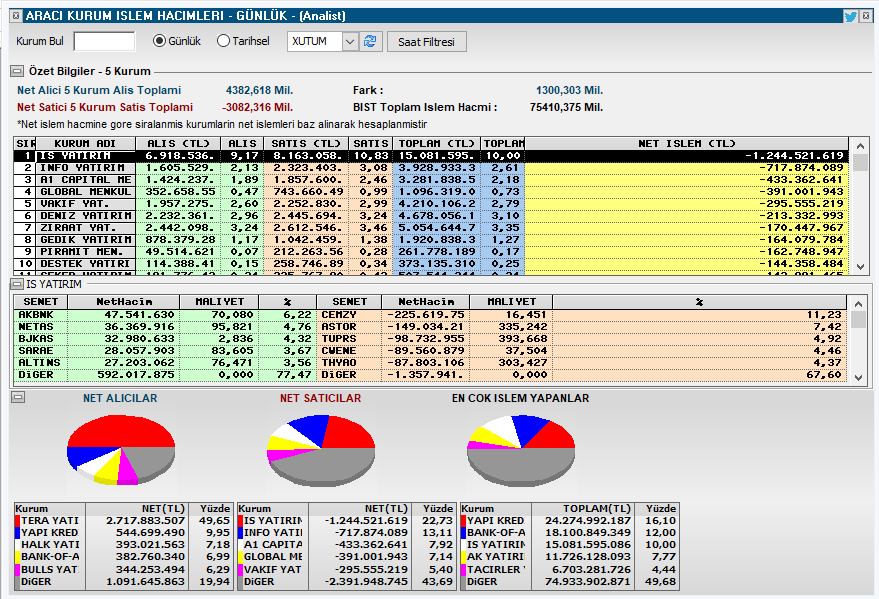The height and width of the screenshot is (599, 879).
Task: Select the Günlük radio button
Action: [x=159, y=41]
